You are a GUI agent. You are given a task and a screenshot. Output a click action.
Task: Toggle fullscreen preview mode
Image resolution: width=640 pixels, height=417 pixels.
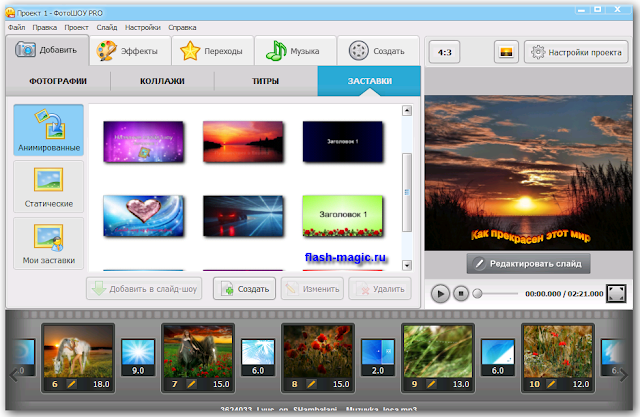point(616,293)
